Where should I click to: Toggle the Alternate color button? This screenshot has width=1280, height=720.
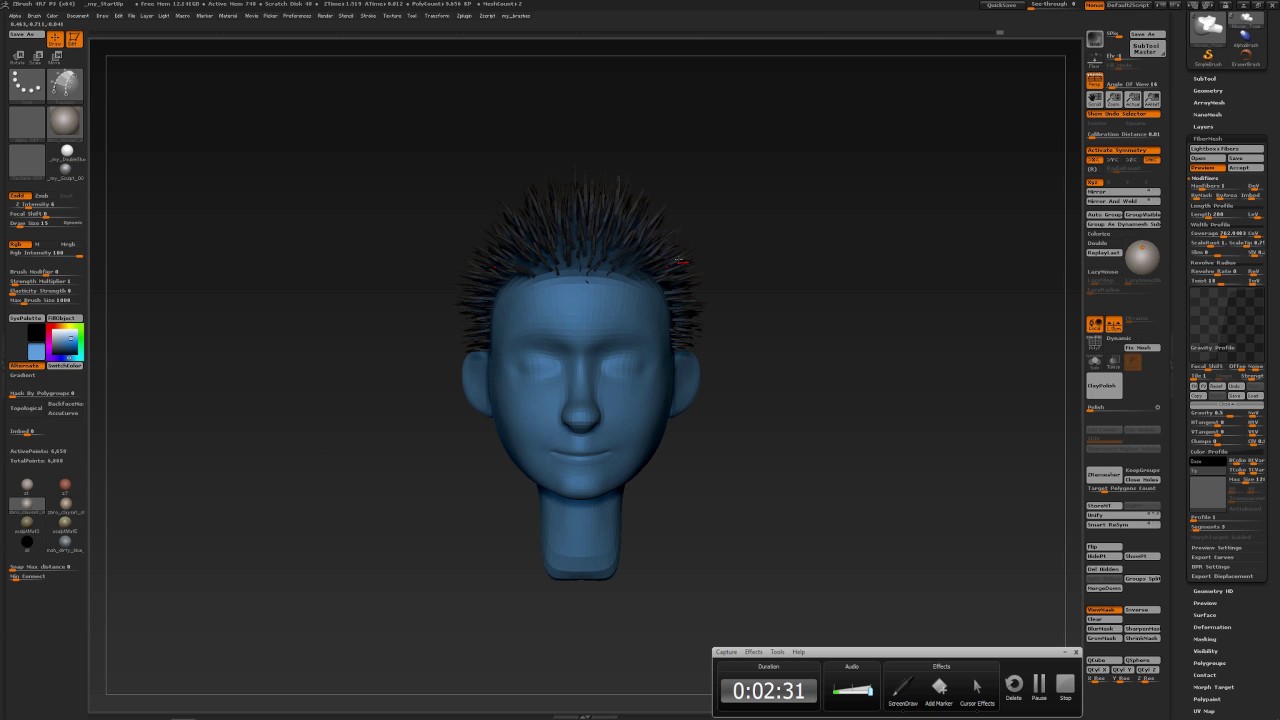pyautogui.click(x=26, y=366)
